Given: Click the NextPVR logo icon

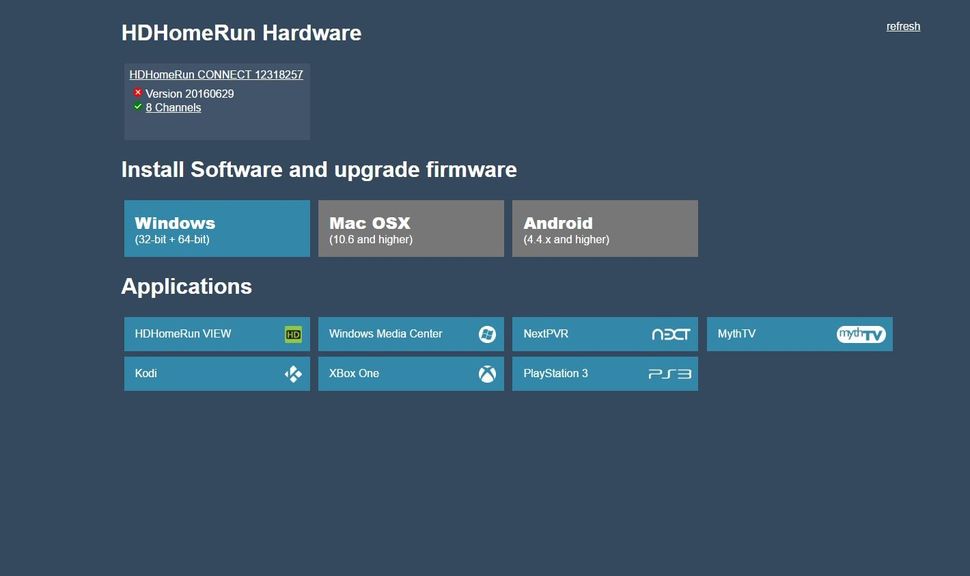Looking at the screenshot, I should coord(671,335).
